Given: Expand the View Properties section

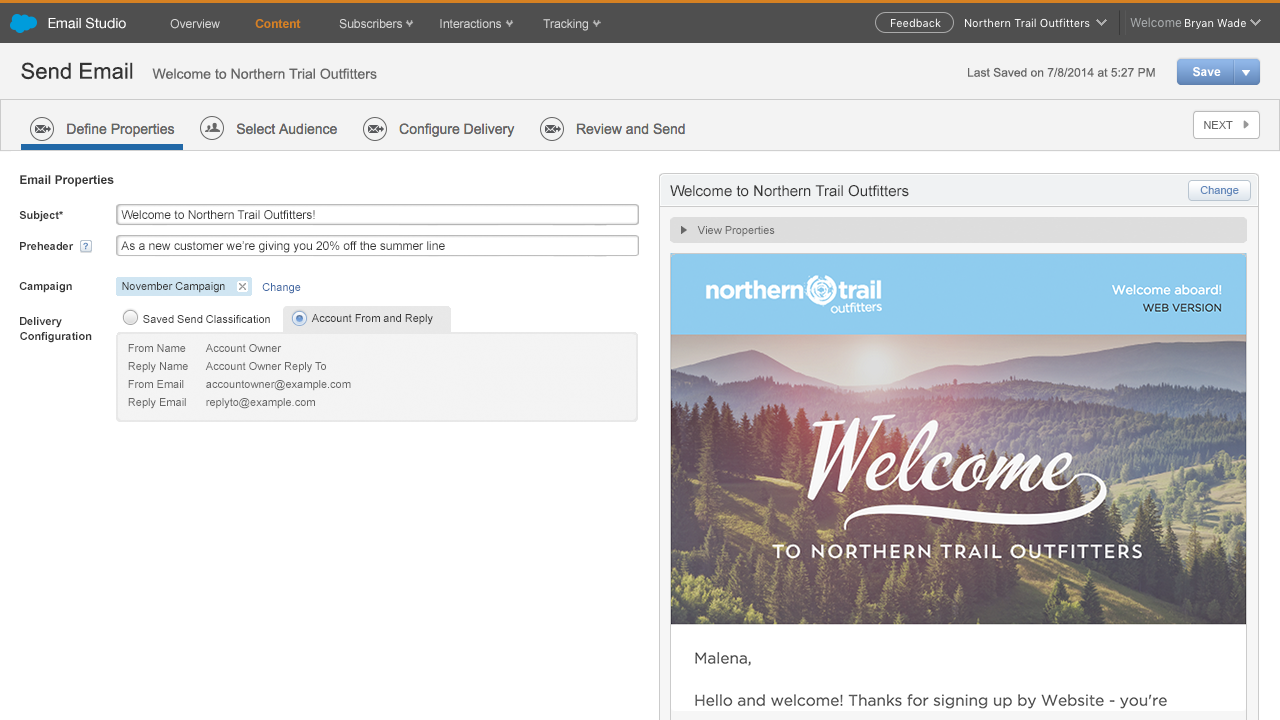Looking at the screenshot, I should coord(958,230).
